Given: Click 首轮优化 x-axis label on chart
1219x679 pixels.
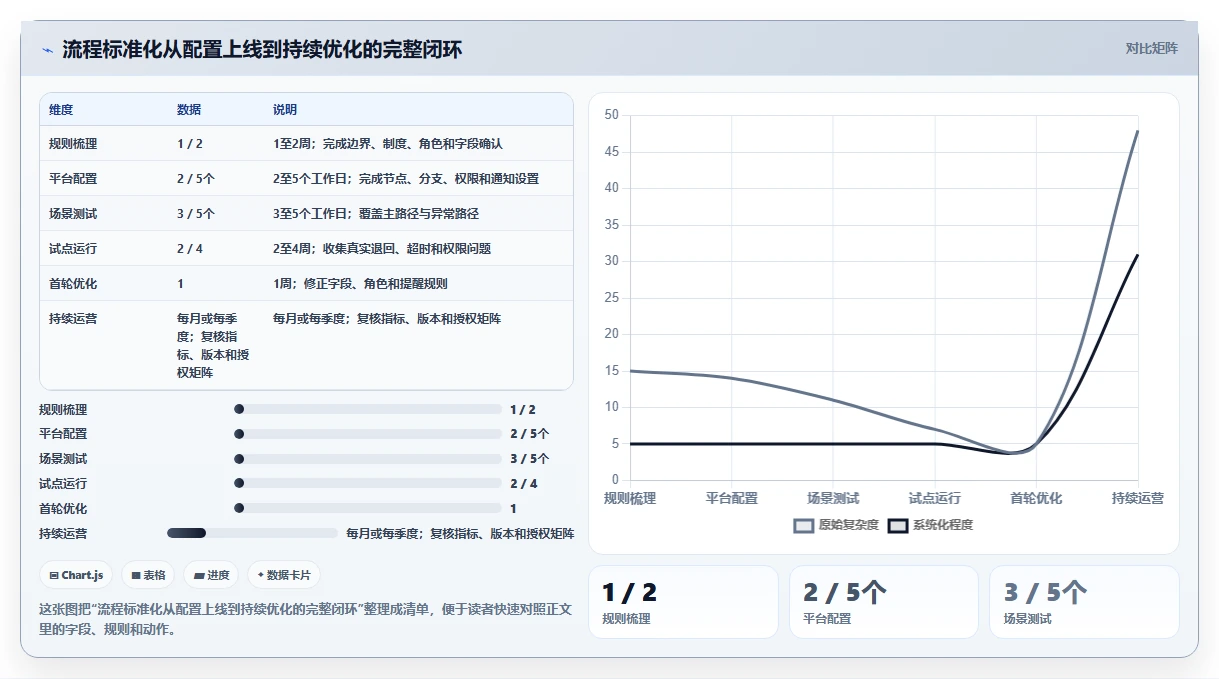Looking at the screenshot, I should pyautogui.click(x=1036, y=498).
